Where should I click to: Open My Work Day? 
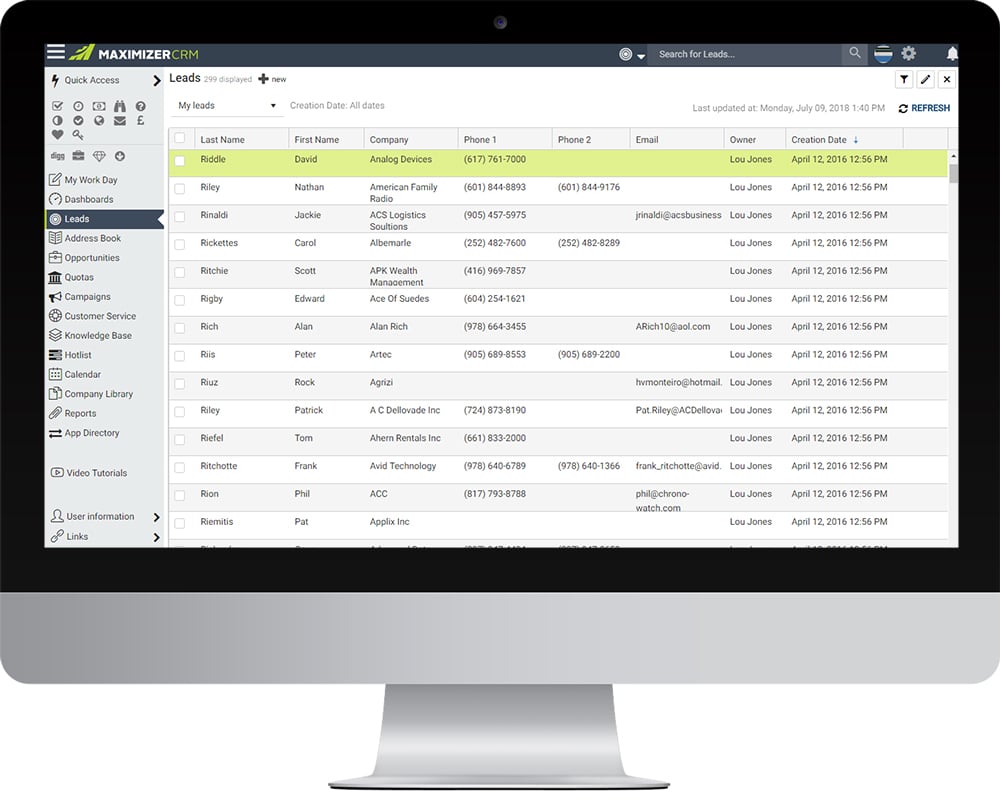pyautogui.click(x=91, y=180)
